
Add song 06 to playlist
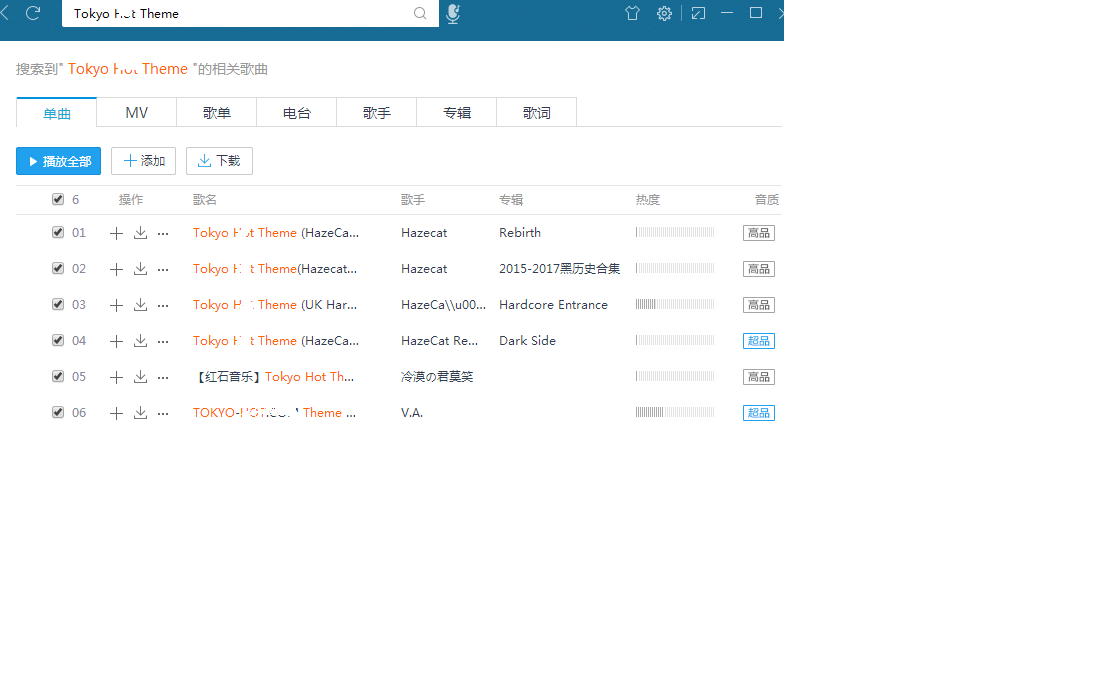pos(116,413)
